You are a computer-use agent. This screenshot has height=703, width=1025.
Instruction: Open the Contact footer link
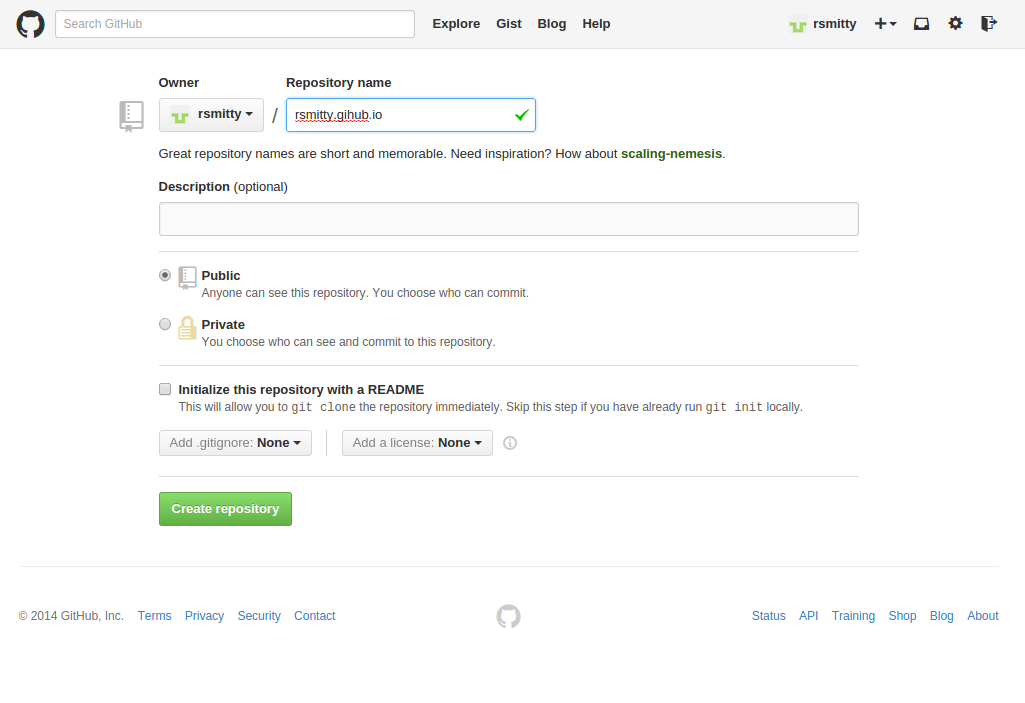(x=314, y=616)
